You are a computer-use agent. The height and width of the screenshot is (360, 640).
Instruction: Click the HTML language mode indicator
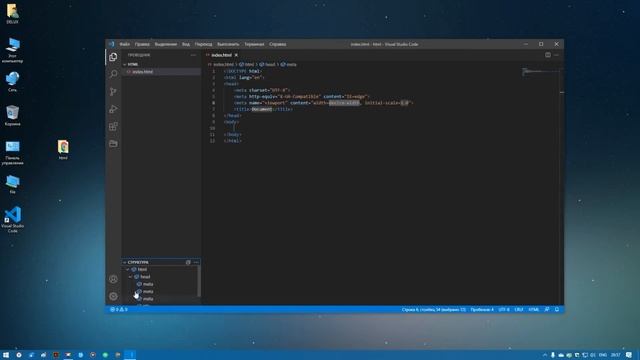click(x=533, y=309)
